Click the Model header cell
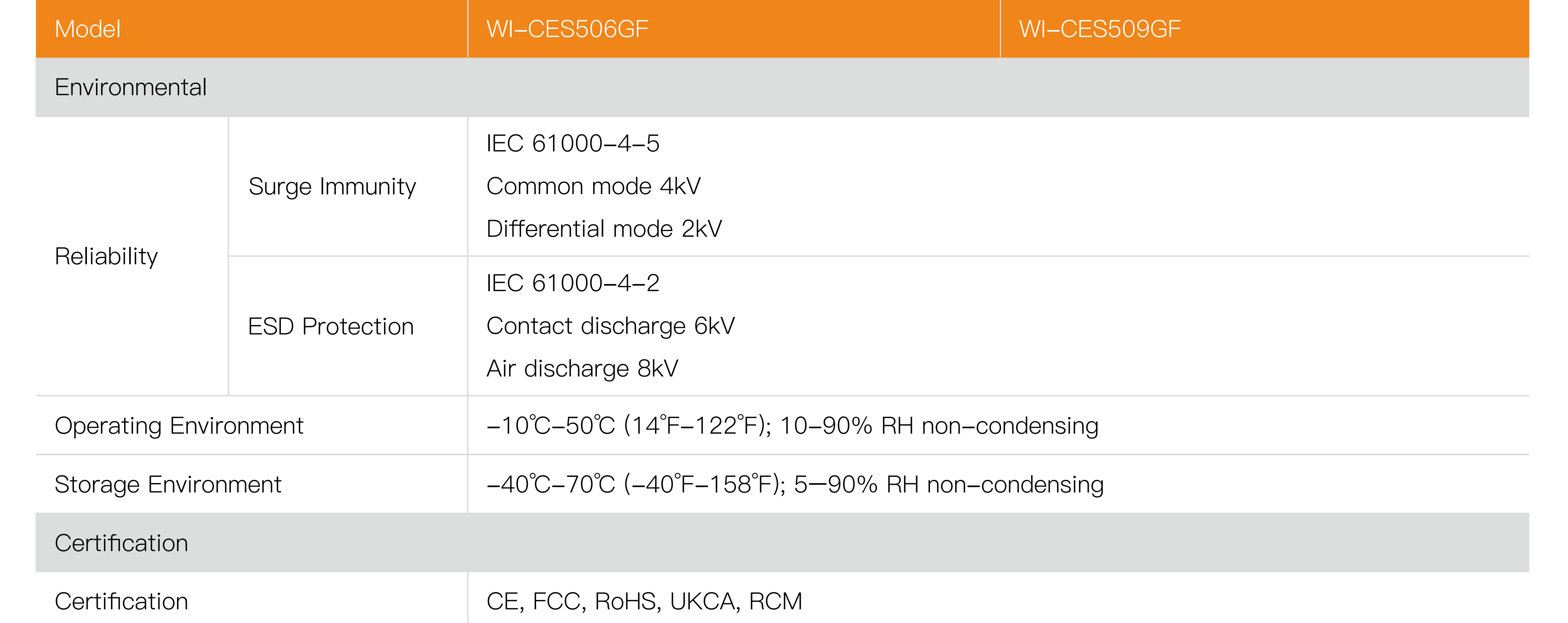Screen dimensions: 1568x623 coord(88,29)
